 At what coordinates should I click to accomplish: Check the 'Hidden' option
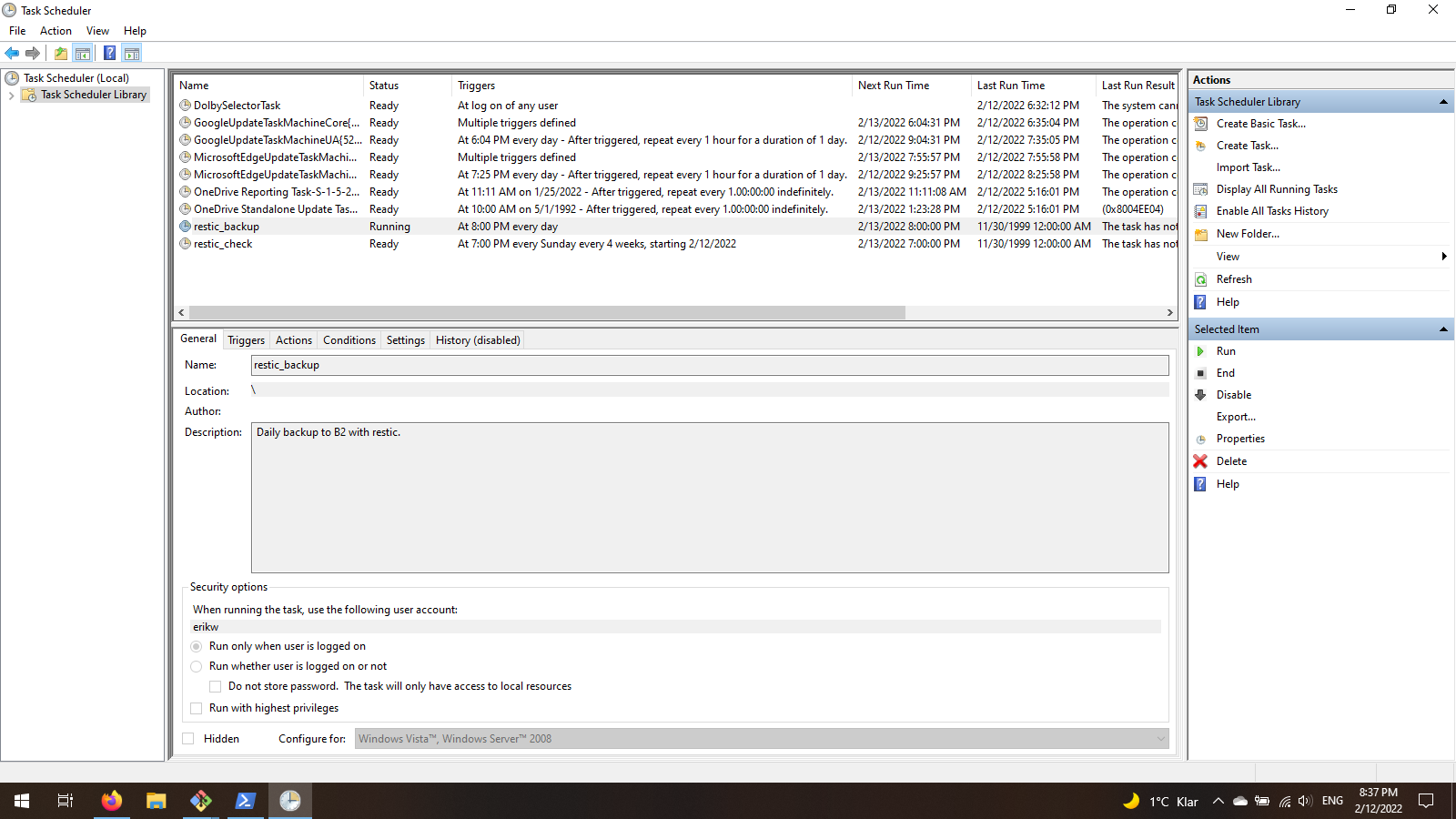[x=188, y=738]
